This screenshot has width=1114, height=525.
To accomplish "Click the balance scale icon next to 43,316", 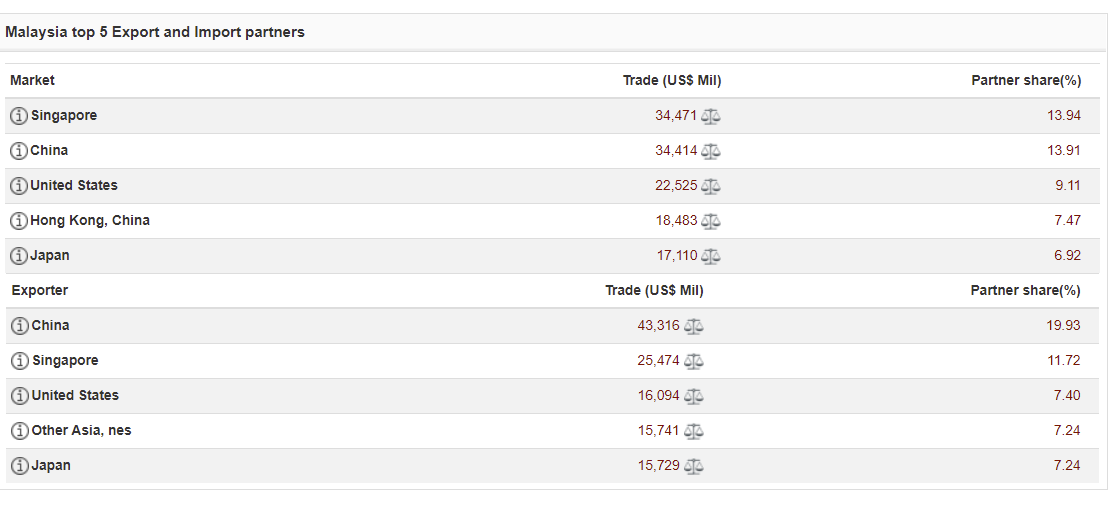I will click(x=693, y=327).
